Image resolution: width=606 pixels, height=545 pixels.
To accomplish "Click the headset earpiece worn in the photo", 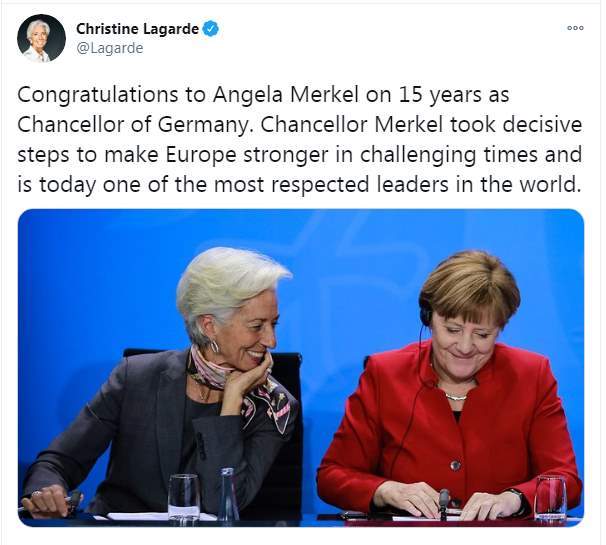I will pyautogui.click(x=427, y=315).
